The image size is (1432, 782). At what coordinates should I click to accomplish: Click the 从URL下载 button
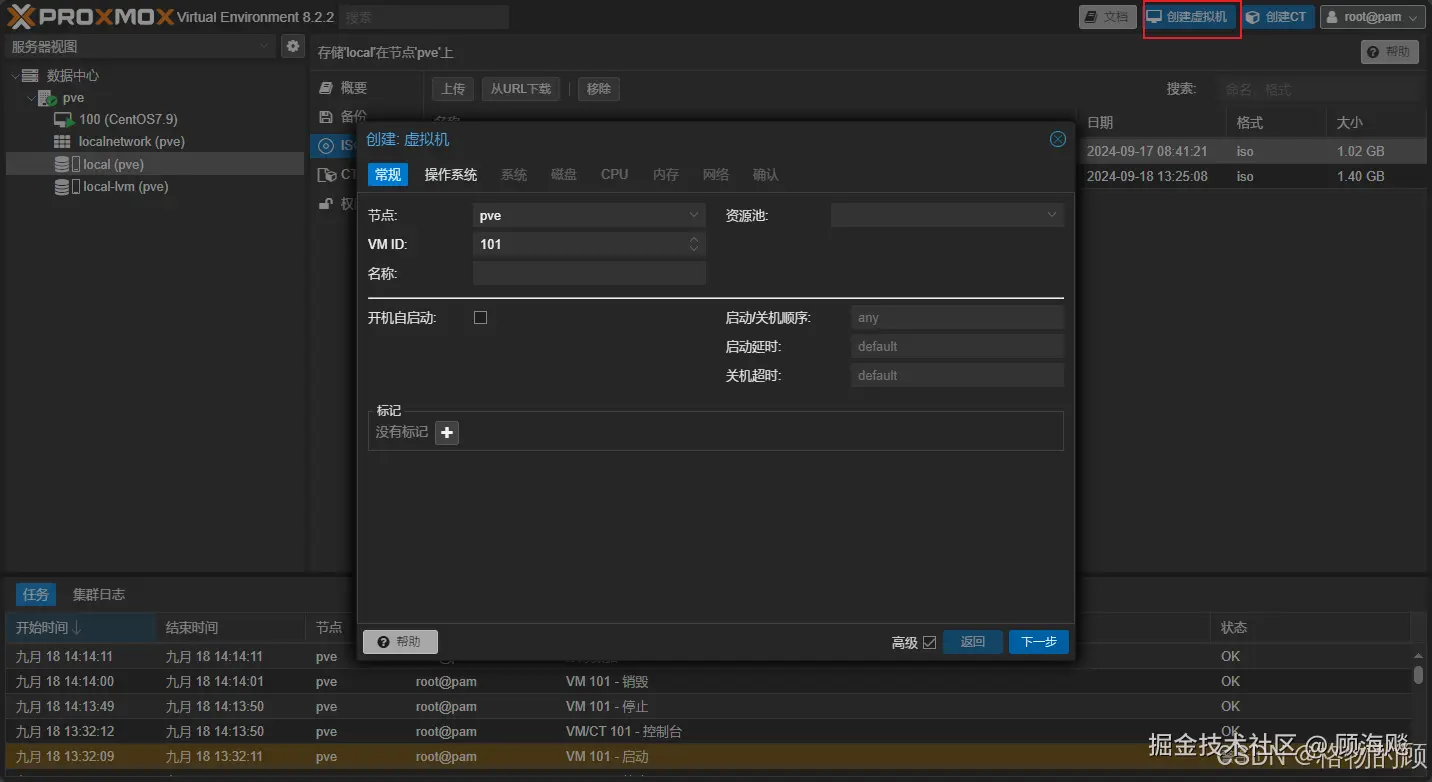[521, 89]
